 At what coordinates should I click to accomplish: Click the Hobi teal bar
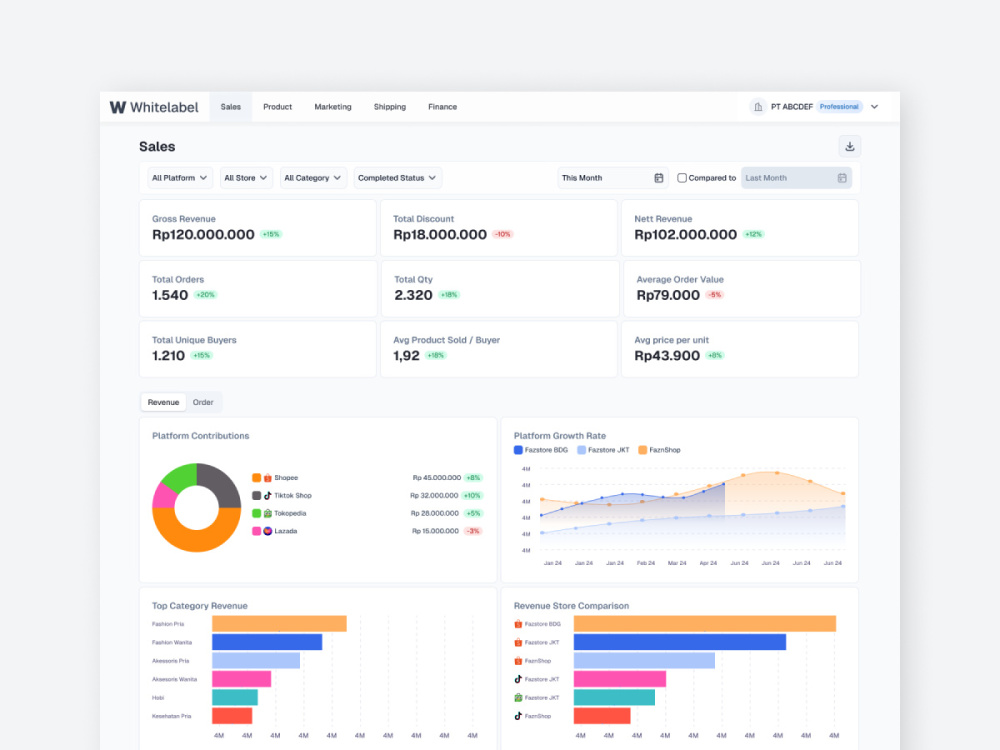[x=235, y=698]
